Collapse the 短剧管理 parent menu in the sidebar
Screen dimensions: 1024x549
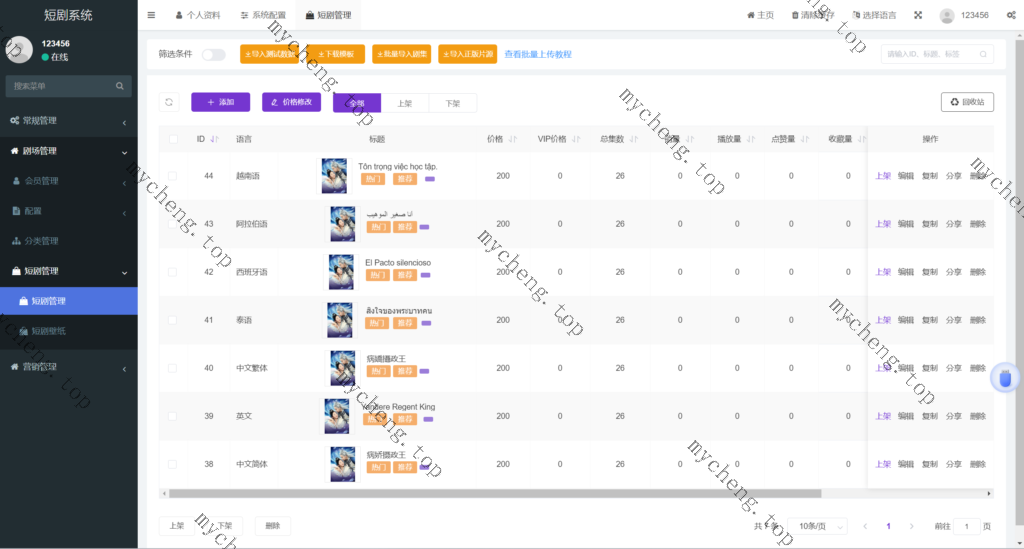(x=69, y=271)
